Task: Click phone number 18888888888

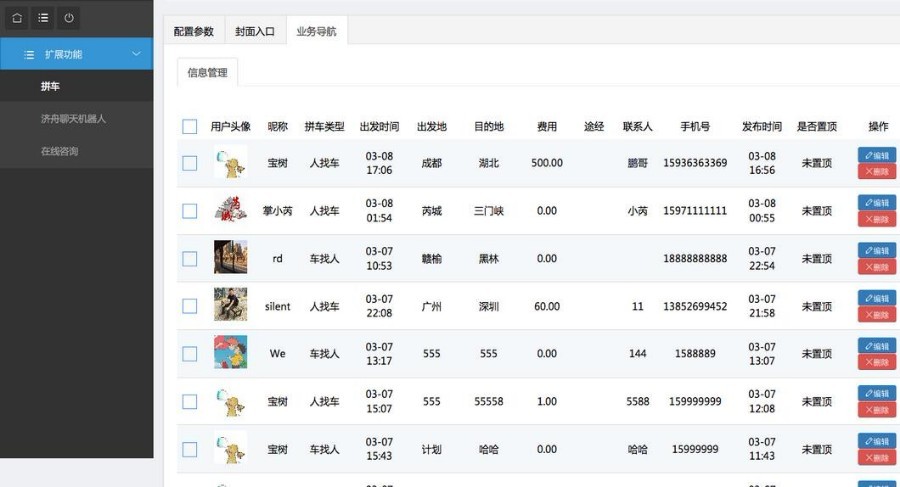Action: tap(695, 258)
